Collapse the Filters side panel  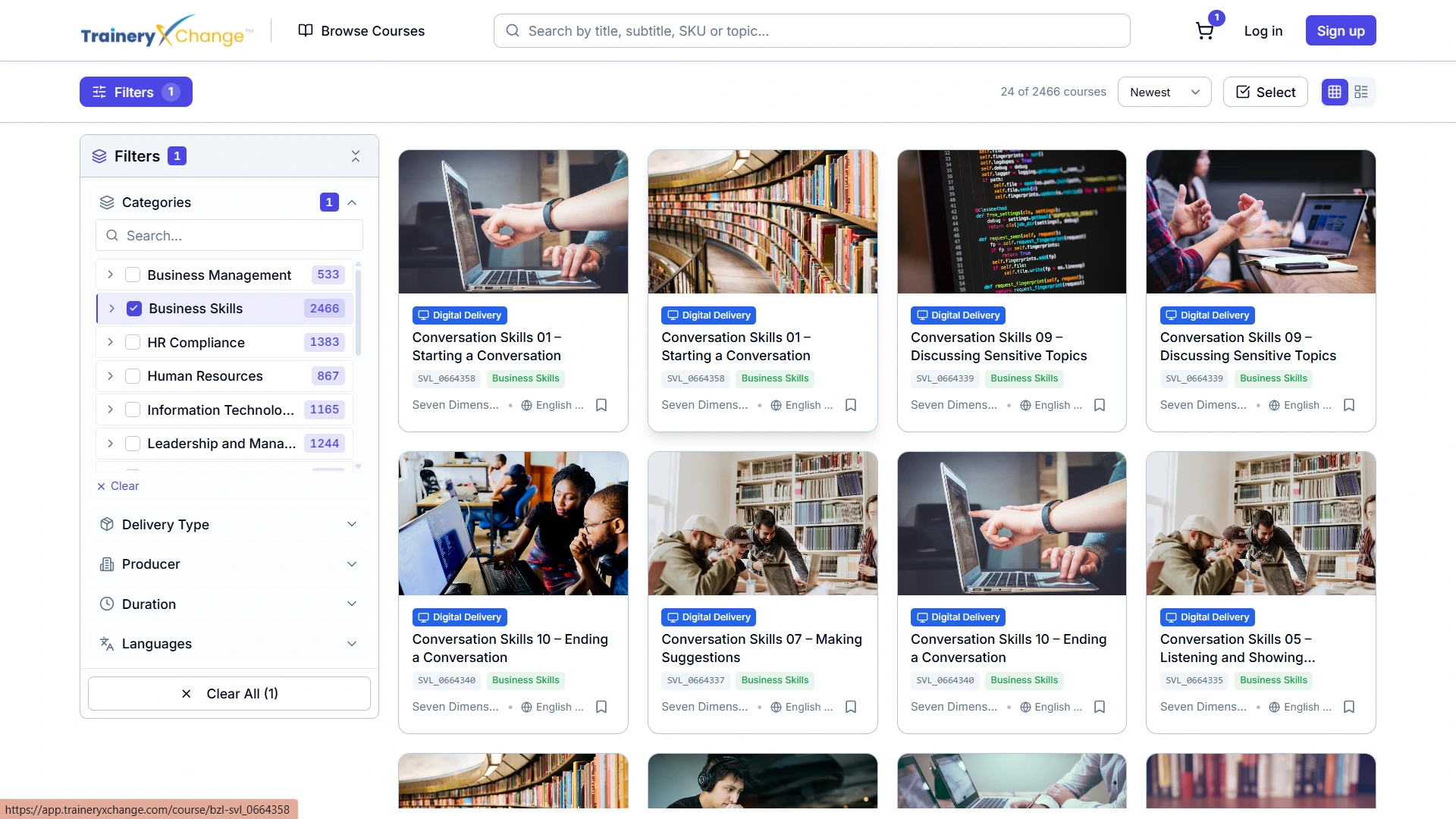(356, 156)
